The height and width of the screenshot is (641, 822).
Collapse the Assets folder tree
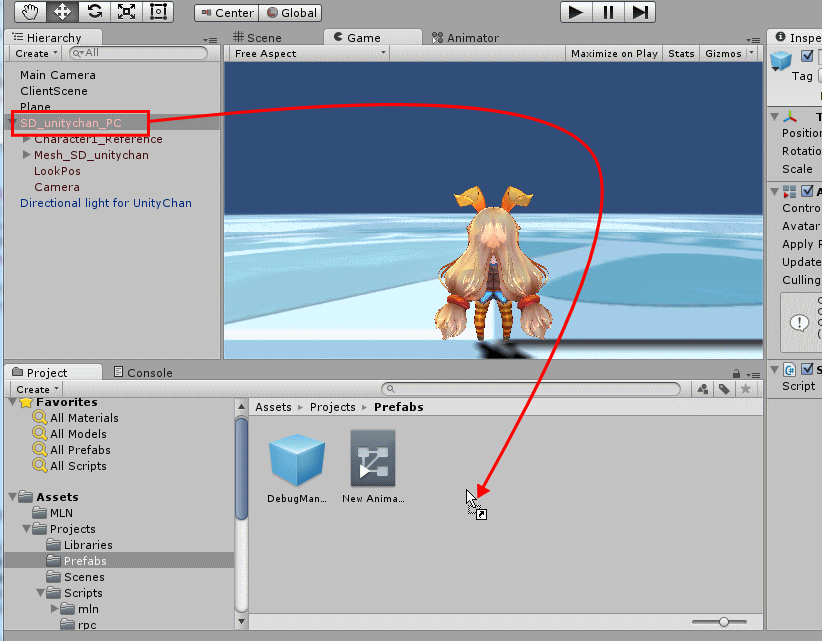coord(13,497)
